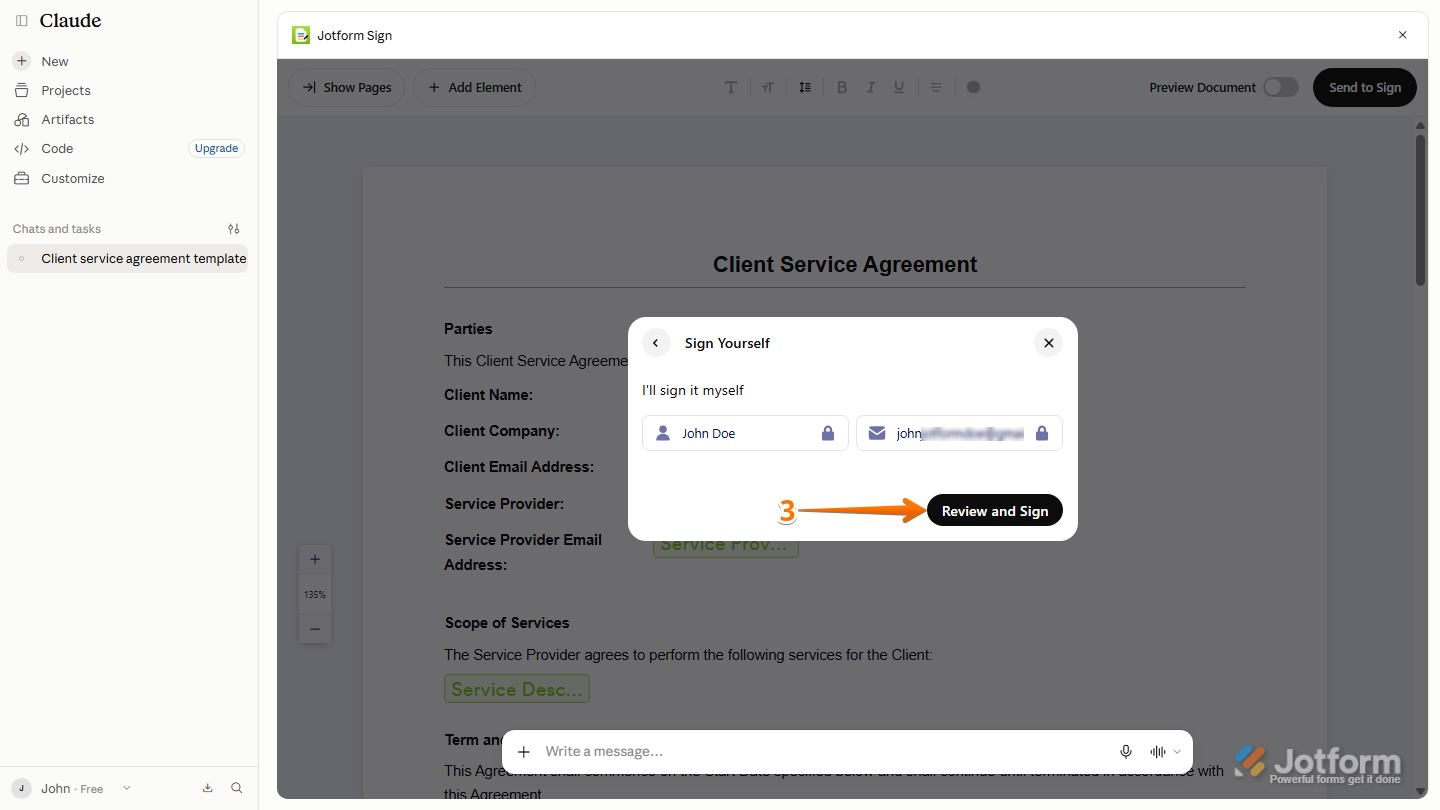Click the Add Element button

[x=475, y=87]
